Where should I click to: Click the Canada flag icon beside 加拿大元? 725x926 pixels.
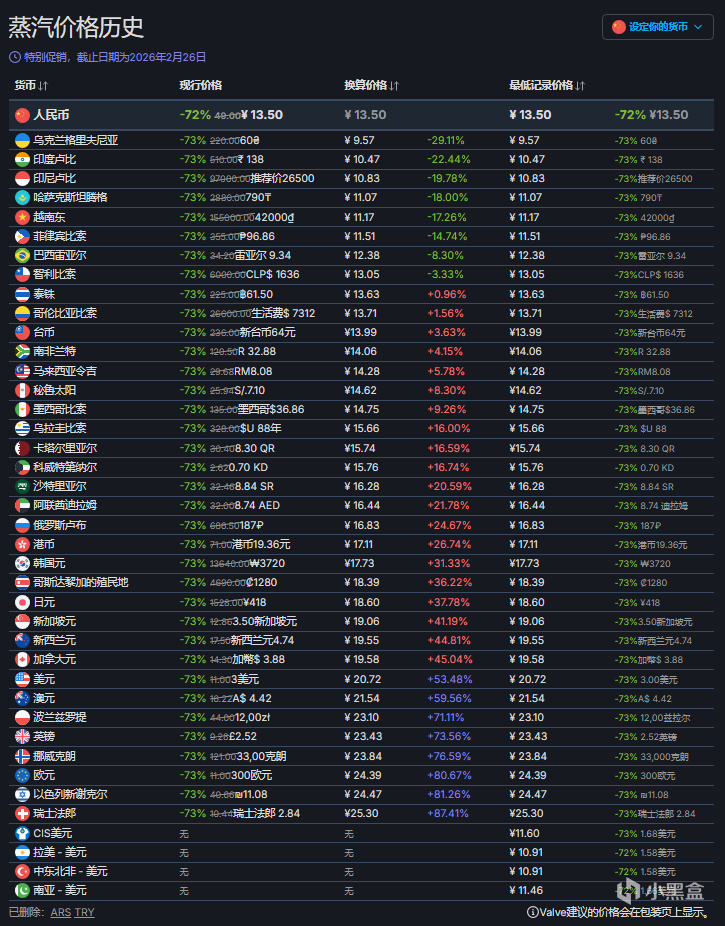point(22,659)
